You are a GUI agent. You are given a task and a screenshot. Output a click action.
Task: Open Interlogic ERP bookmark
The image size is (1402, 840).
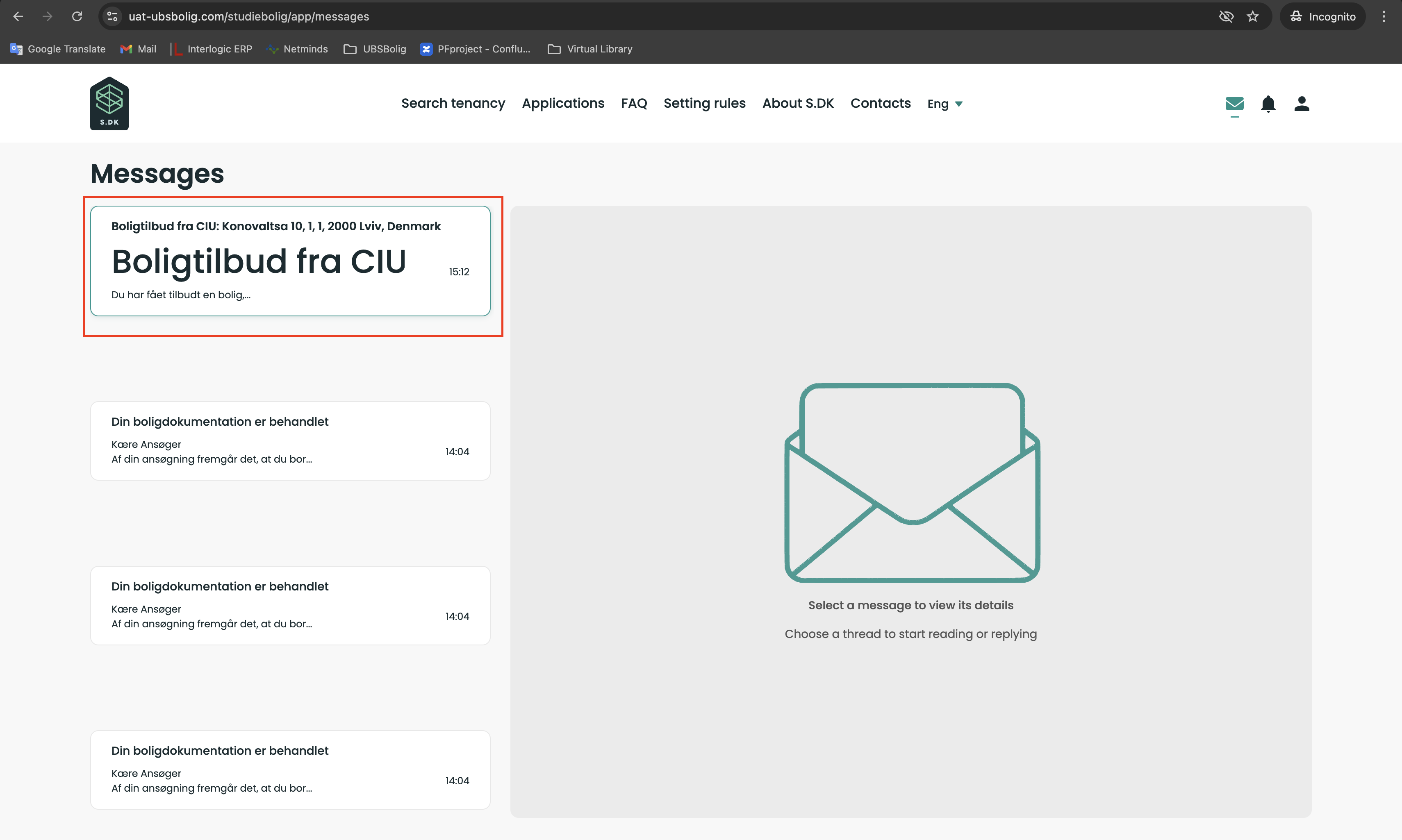tap(211, 49)
